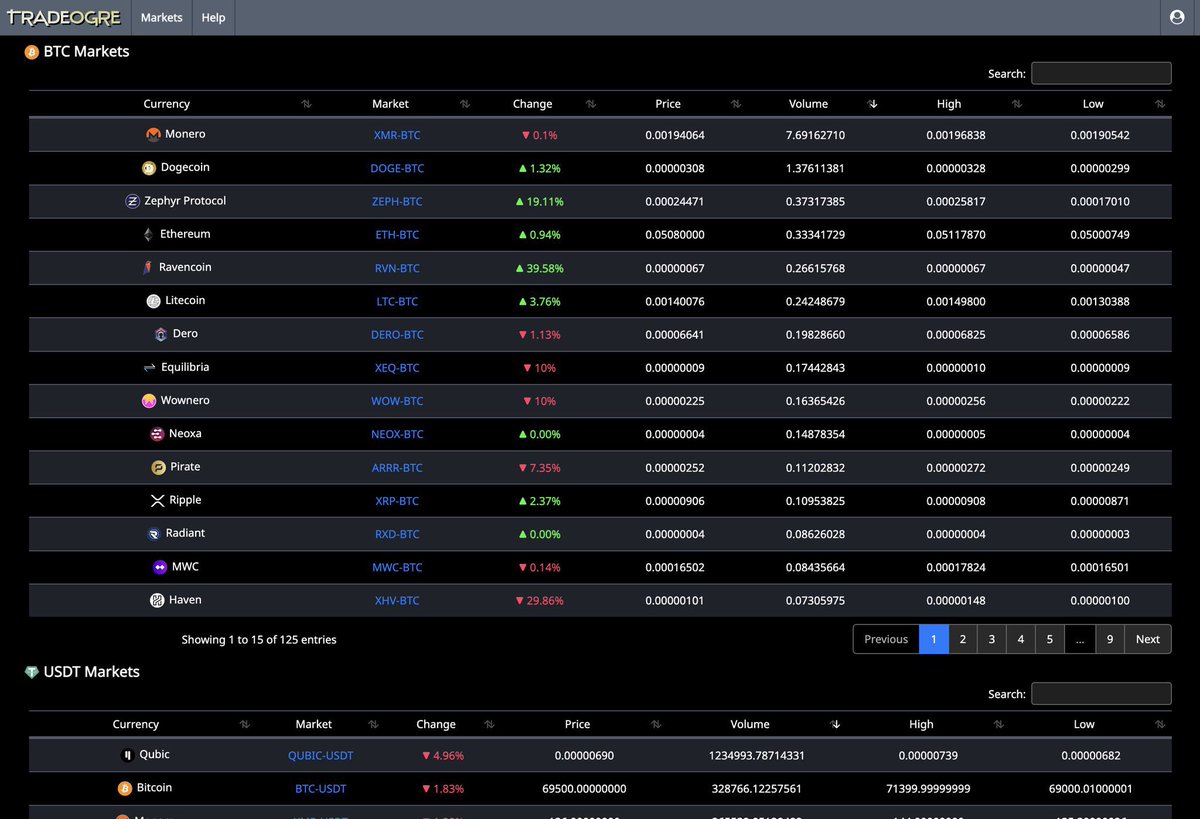Viewport: 1200px width, 819px height.
Task: Click the Next pagination button
Action: point(1148,639)
